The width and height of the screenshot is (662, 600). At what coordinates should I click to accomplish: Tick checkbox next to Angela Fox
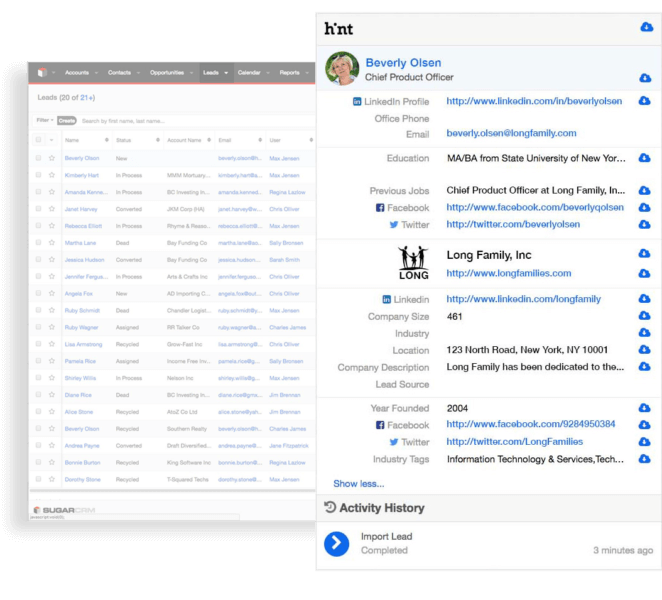[38, 293]
